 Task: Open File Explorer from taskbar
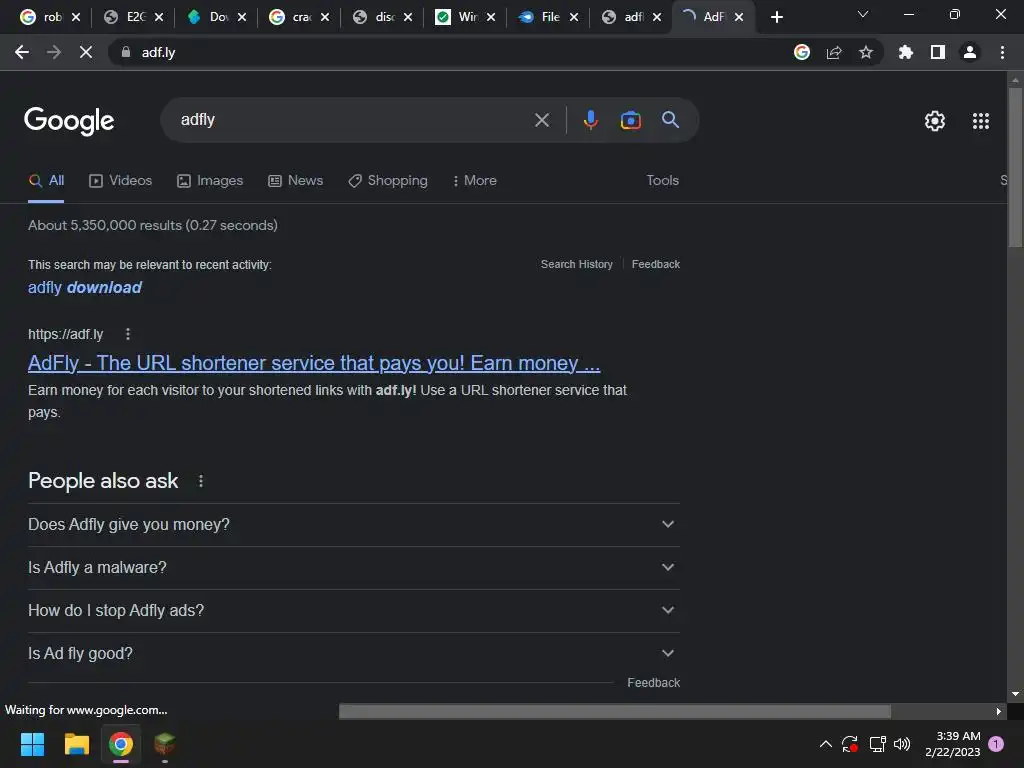tap(76, 744)
